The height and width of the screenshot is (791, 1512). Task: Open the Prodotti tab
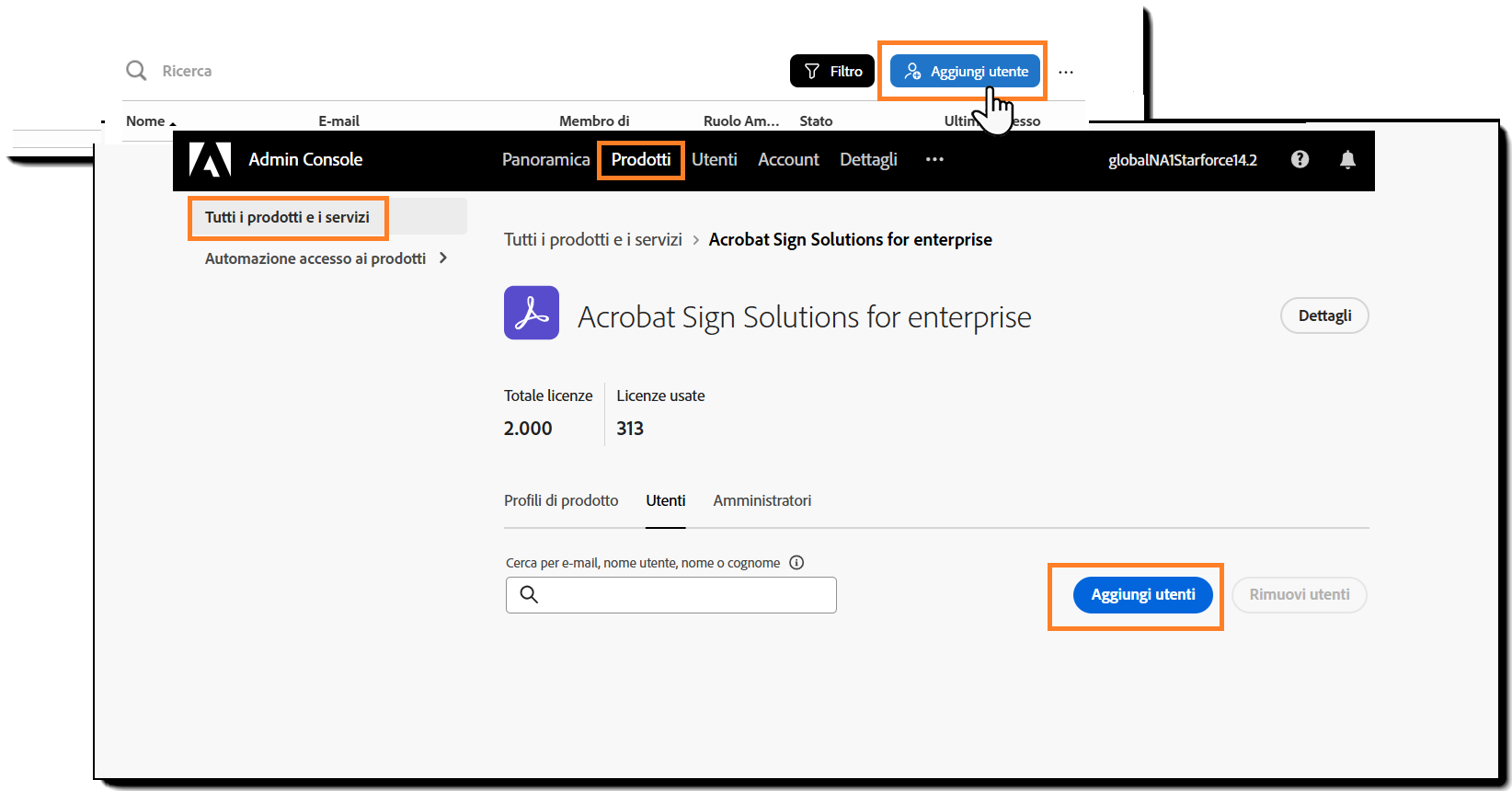(x=641, y=159)
